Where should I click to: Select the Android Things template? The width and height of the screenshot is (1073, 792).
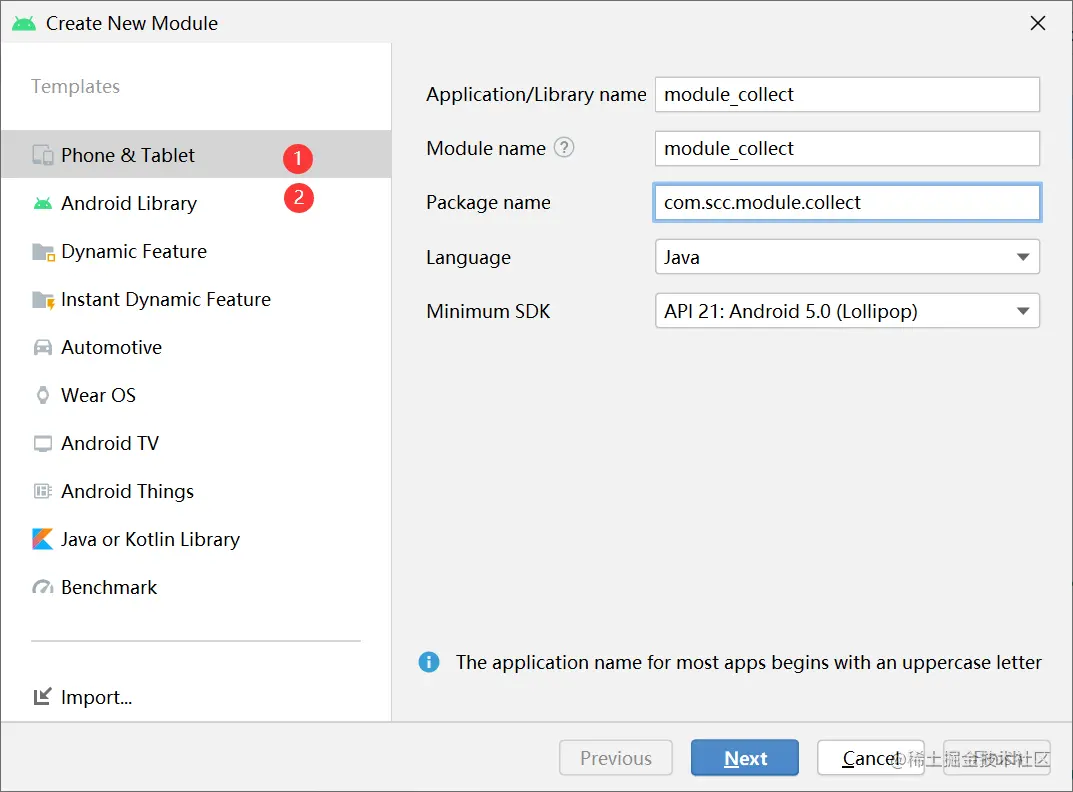(127, 491)
